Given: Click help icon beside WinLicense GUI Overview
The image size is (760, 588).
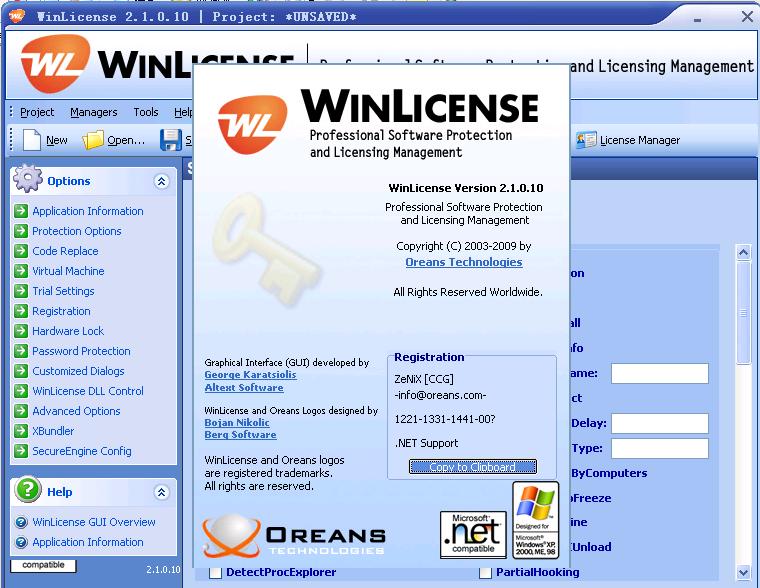Looking at the screenshot, I should coord(21,522).
